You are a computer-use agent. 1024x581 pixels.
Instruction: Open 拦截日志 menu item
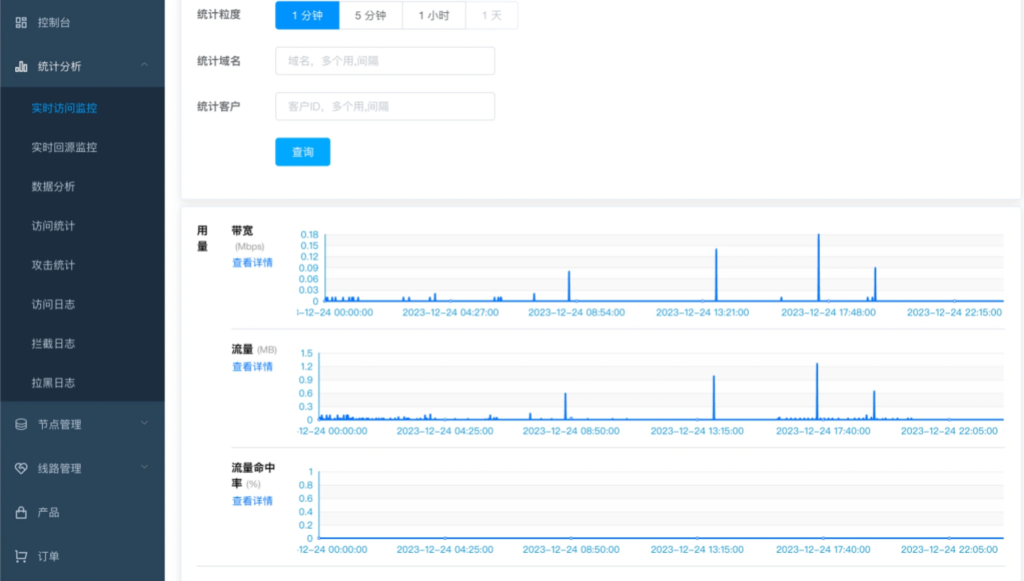tap(82, 343)
